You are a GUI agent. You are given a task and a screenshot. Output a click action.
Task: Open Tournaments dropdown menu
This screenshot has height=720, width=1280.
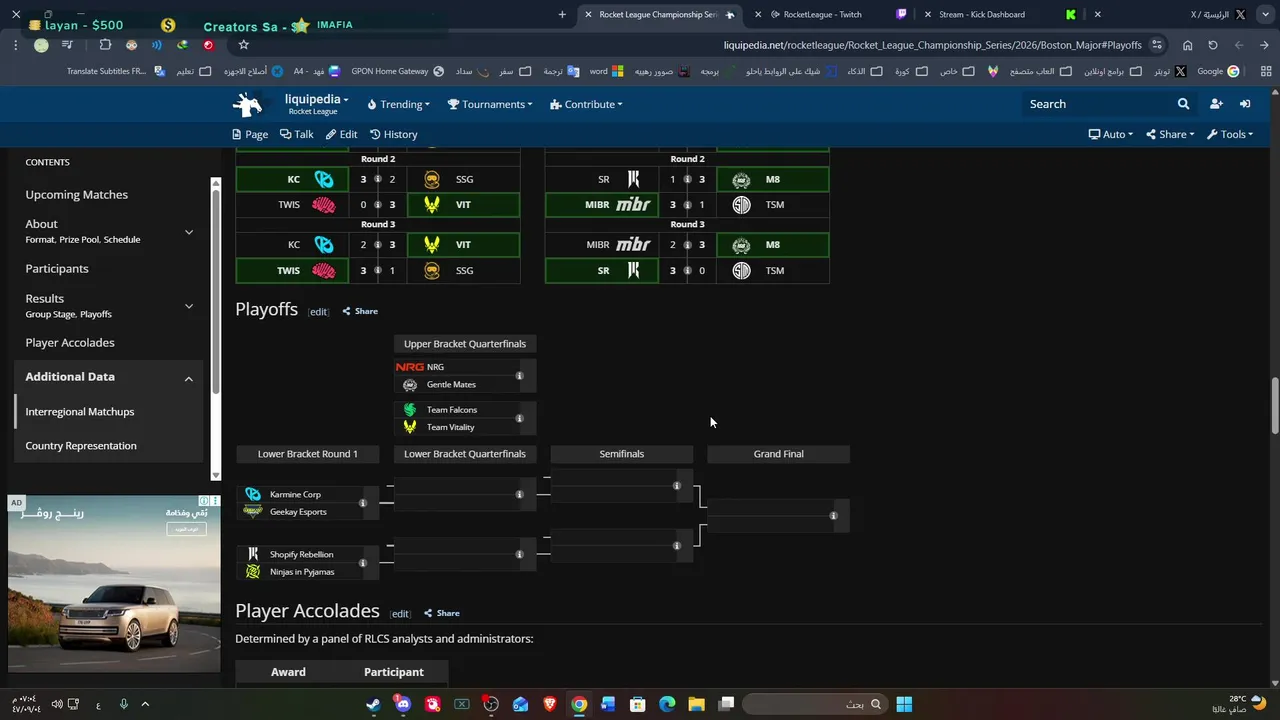click(490, 104)
